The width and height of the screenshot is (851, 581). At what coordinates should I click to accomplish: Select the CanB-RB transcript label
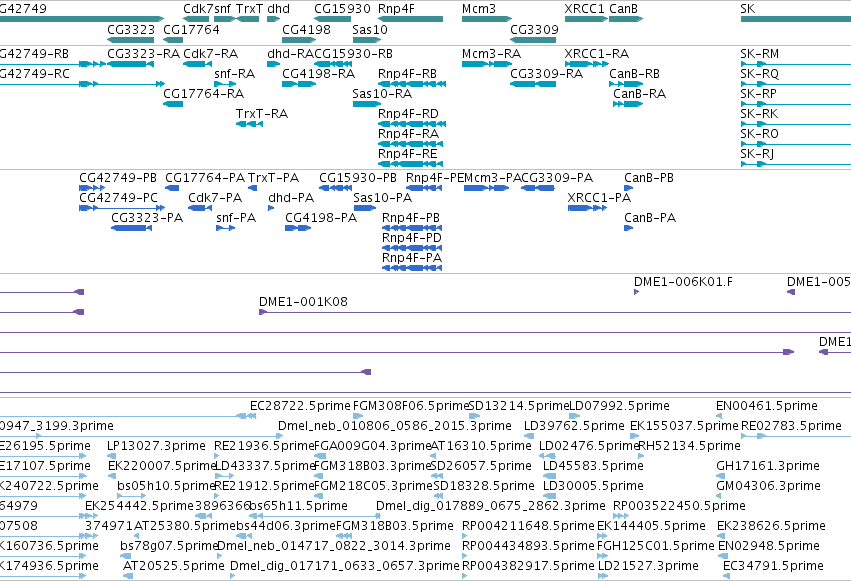click(x=634, y=74)
